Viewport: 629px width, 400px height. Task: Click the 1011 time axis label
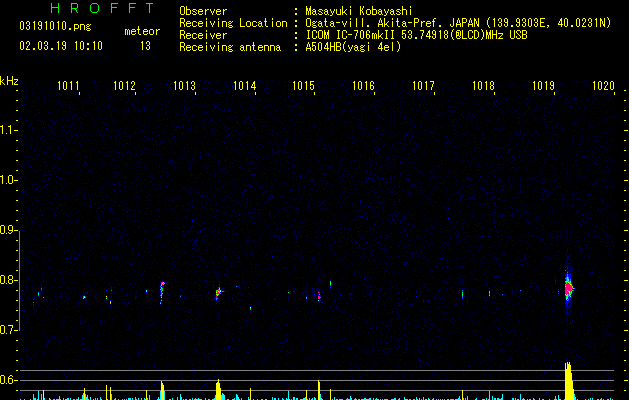point(68,85)
